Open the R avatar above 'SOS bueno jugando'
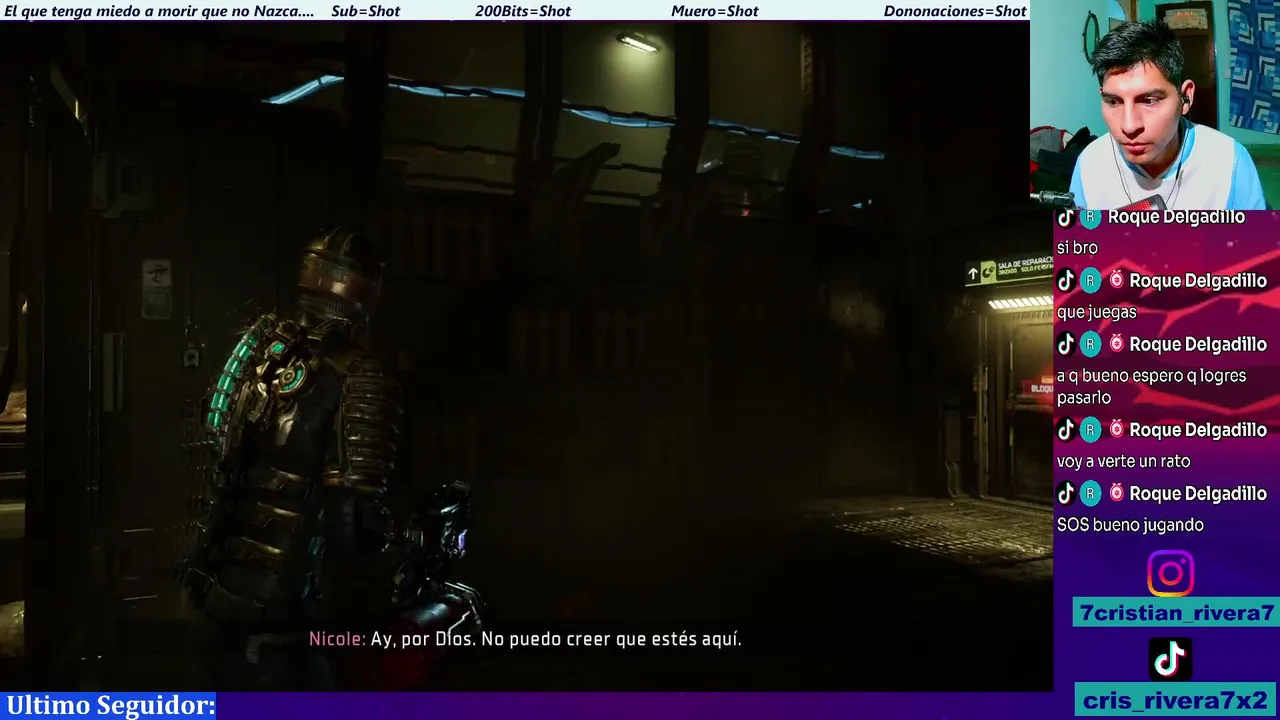Image resolution: width=1280 pixels, height=720 pixels. [1090, 493]
